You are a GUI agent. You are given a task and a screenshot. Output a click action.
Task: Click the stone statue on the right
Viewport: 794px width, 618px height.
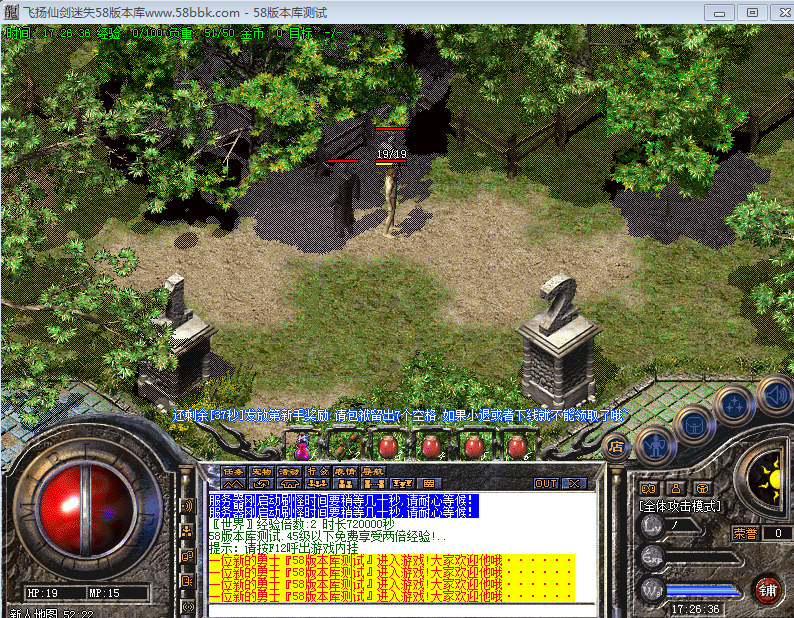[558, 341]
